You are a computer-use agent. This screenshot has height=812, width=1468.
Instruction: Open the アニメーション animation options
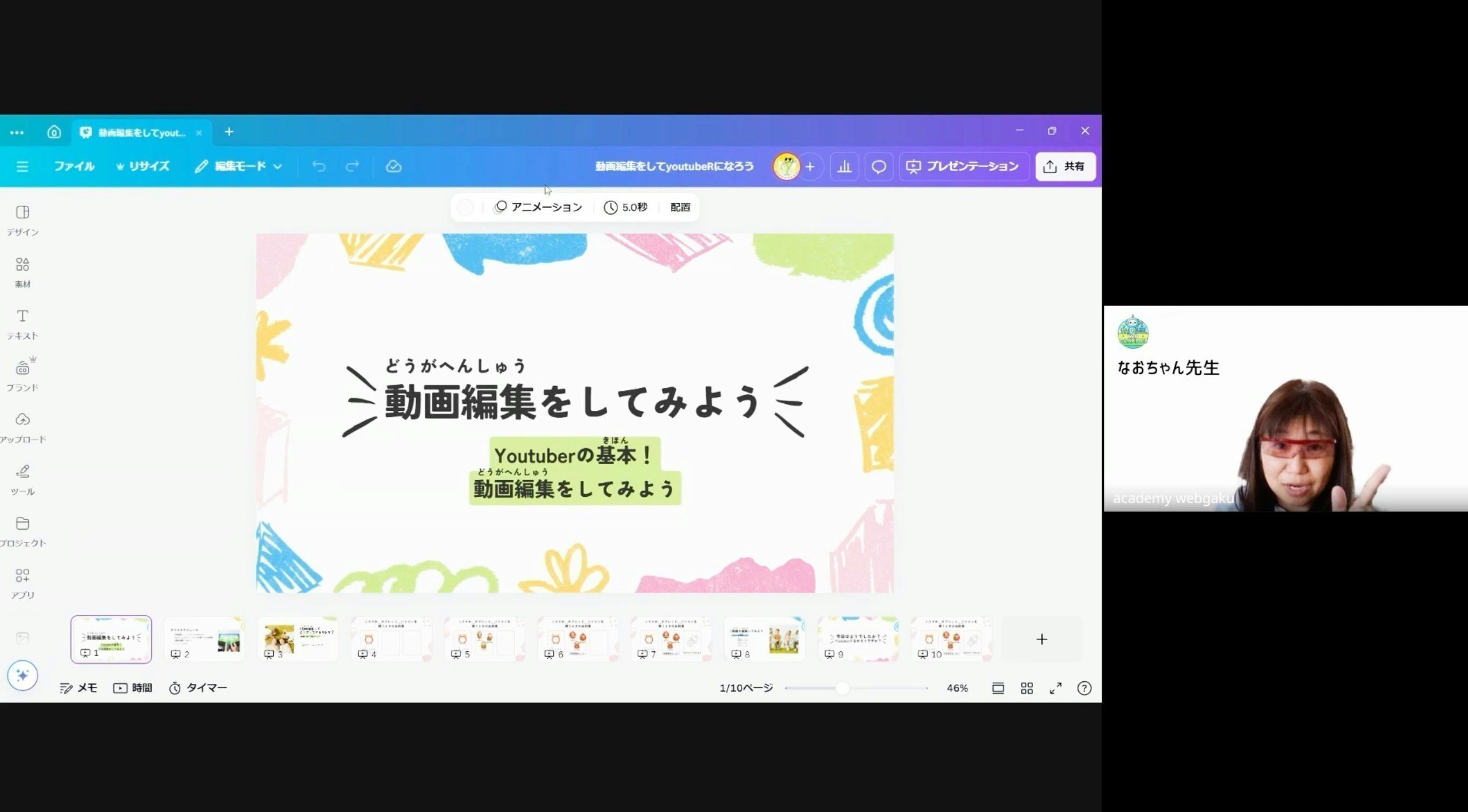click(x=538, y=208)
